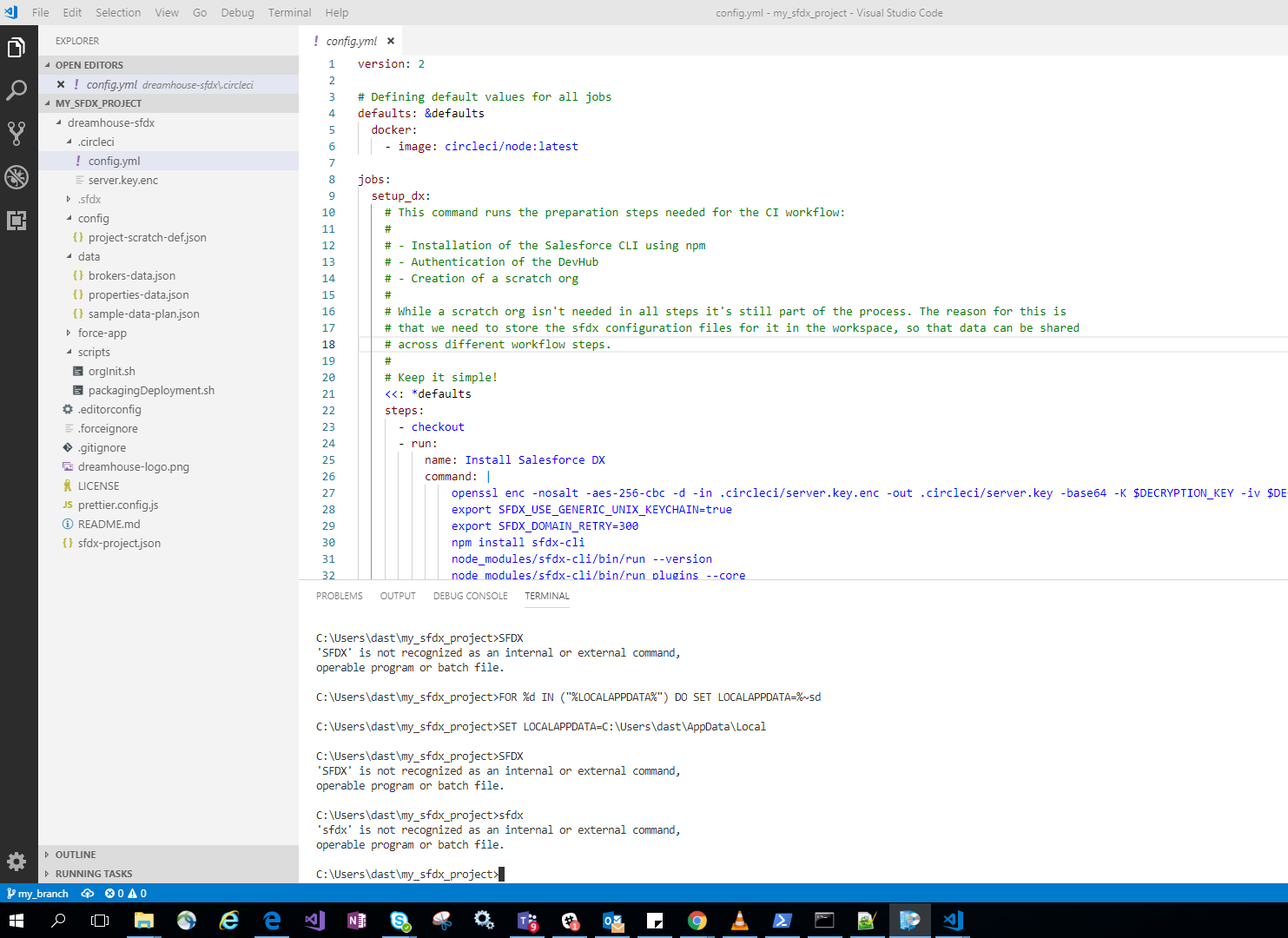
Task: Open the Manage settings gear
Action: tap(16, 862)
